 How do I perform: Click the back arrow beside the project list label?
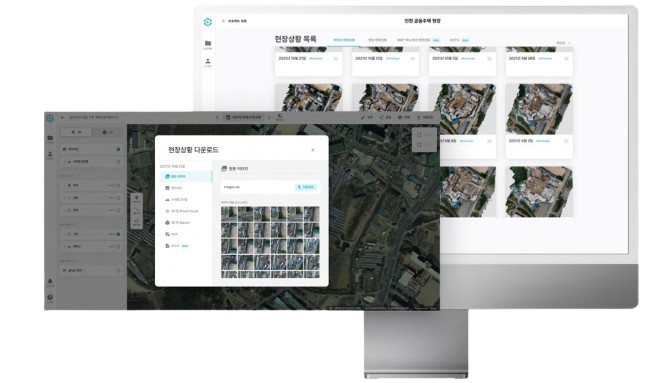[x=223, y=21]
